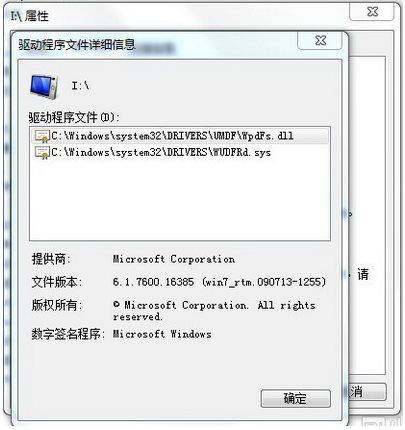Click the empty area of the driver file list
This screenshot has height=430, width=405.
180,200
